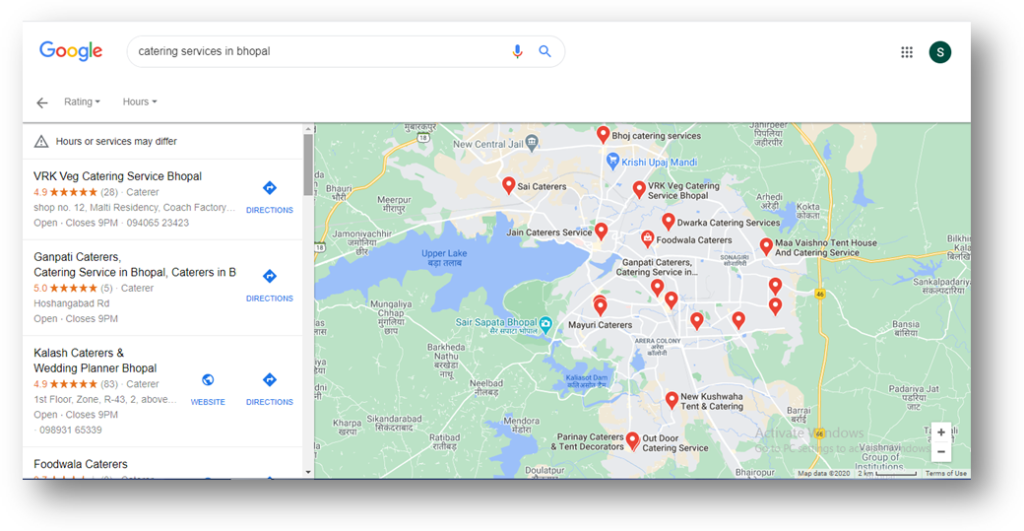Click Mayuri Caterers map pin
This screenshot has width=1024, height=531.
(x=600, y=305)
